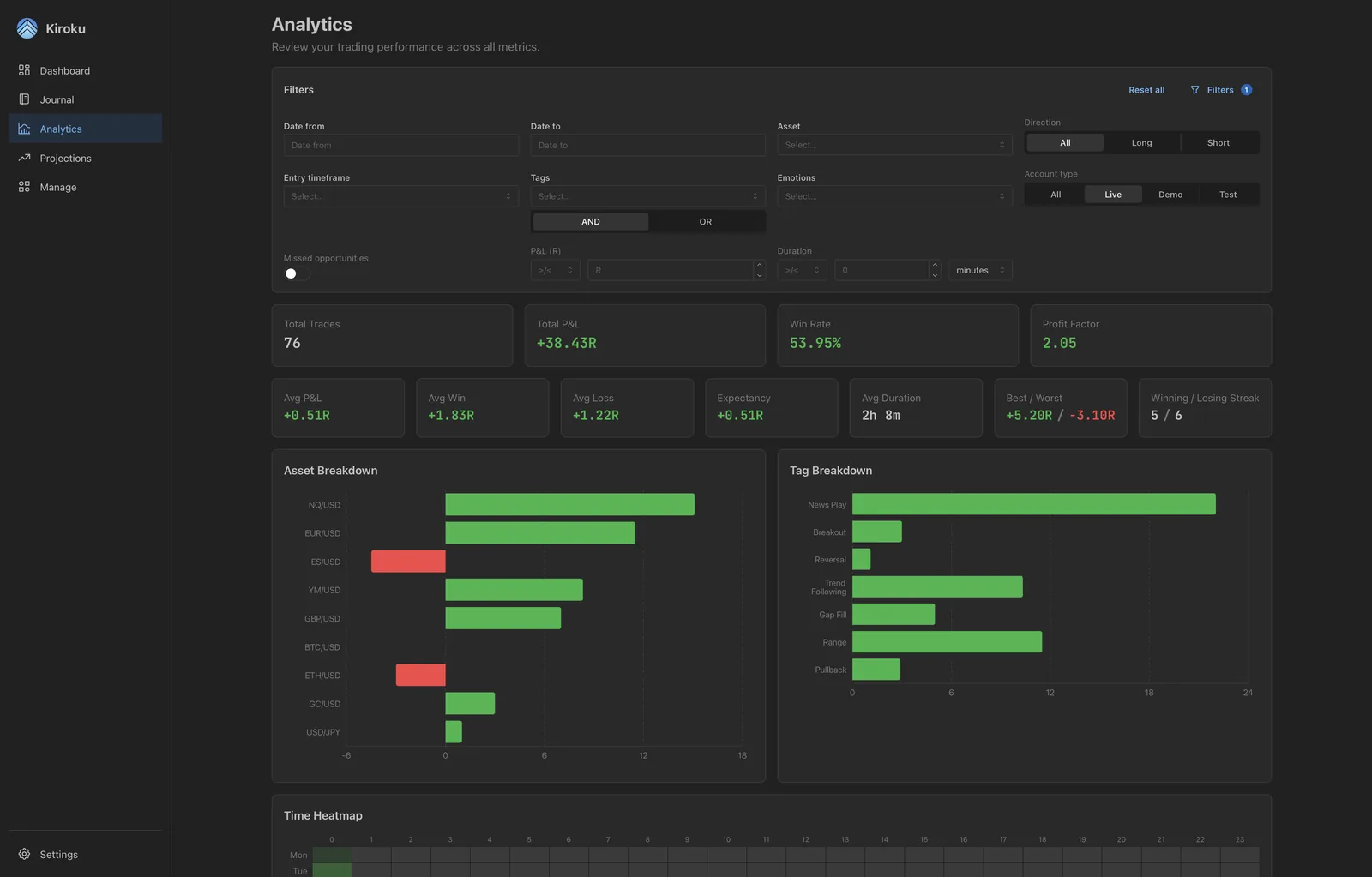Choose All under Direction
This screenshot has height=877, width=1372.
tap(1065, 143)
